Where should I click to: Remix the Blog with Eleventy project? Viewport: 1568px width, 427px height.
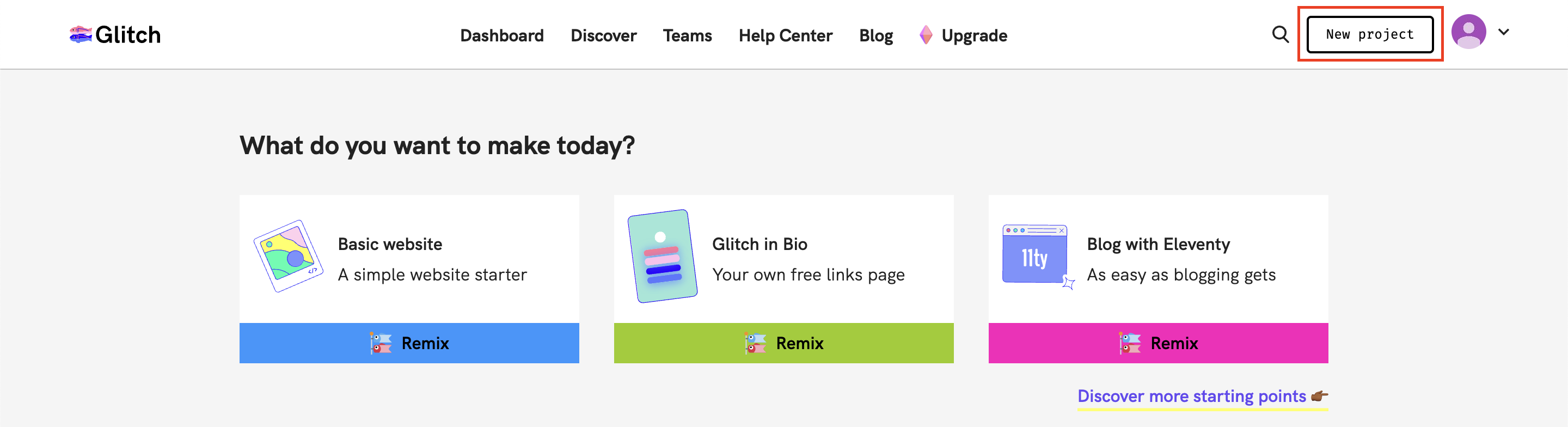(x=1157, y=344)
